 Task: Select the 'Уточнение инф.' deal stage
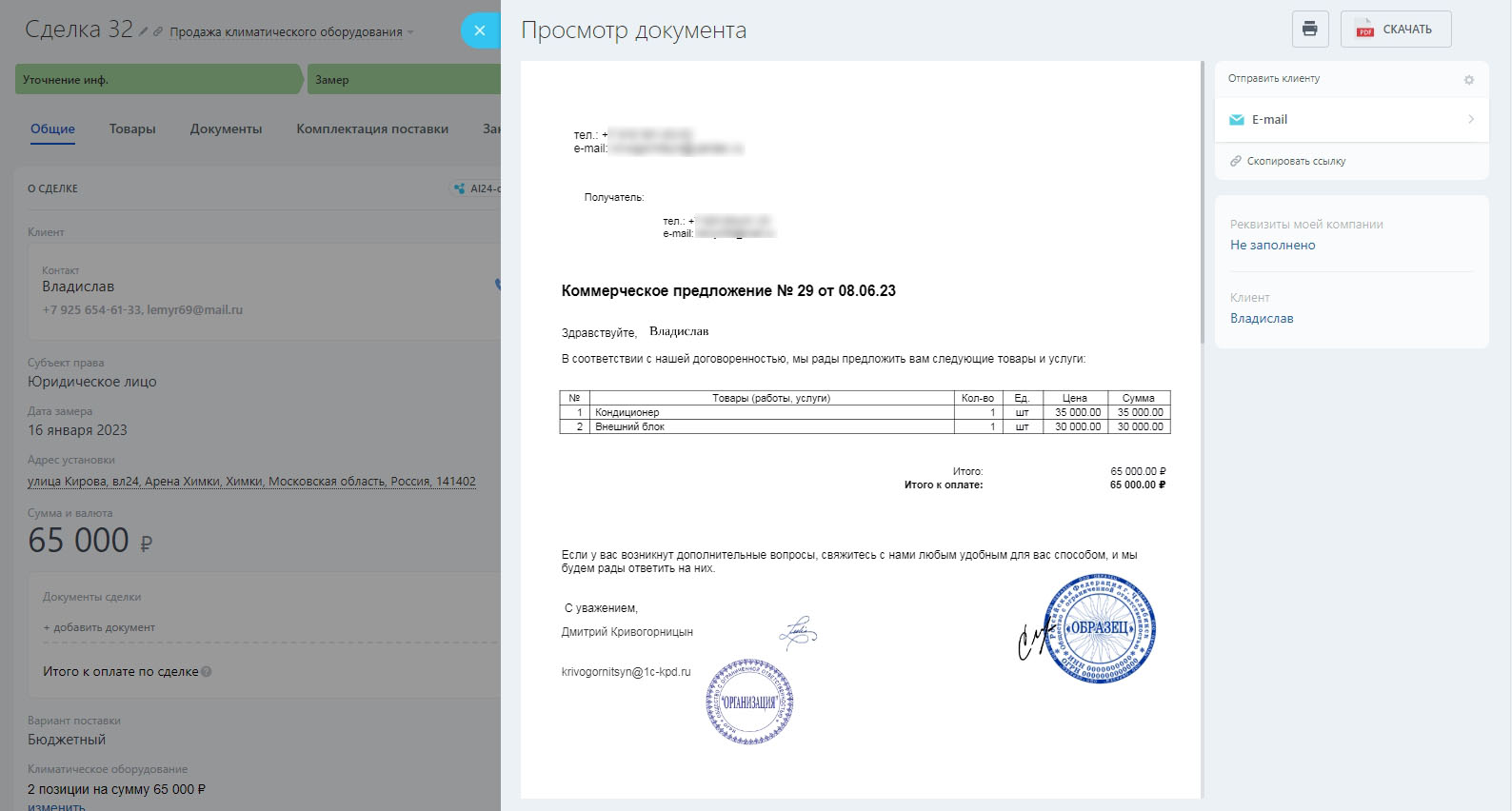point(158,80)
